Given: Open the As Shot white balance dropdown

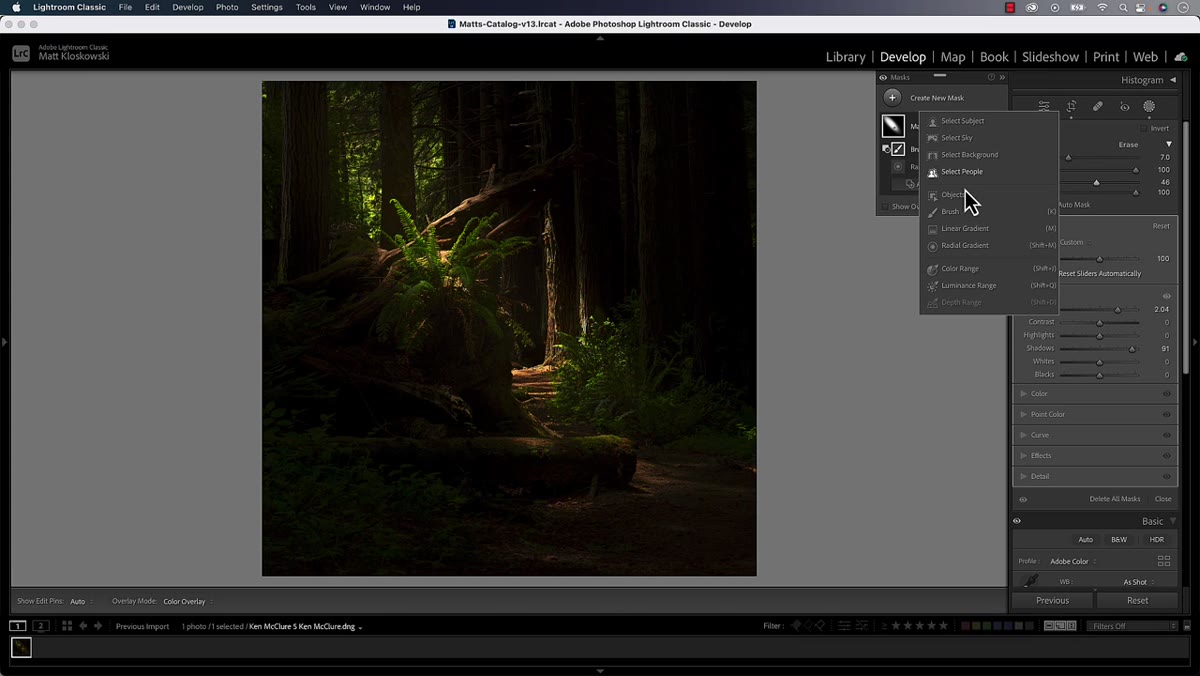Looking at the screenshot, I should (x=1138, y=582).
